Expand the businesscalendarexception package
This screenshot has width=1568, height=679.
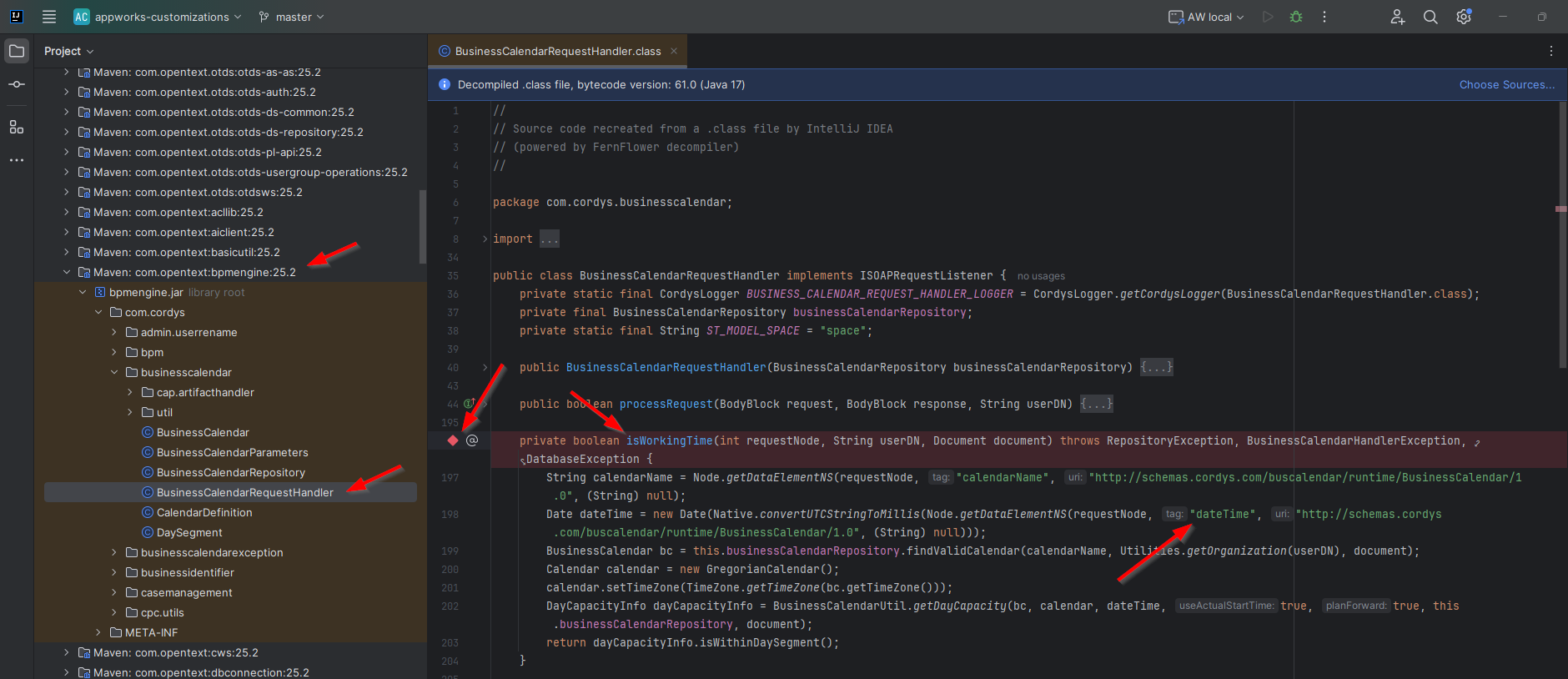(114, 552)
